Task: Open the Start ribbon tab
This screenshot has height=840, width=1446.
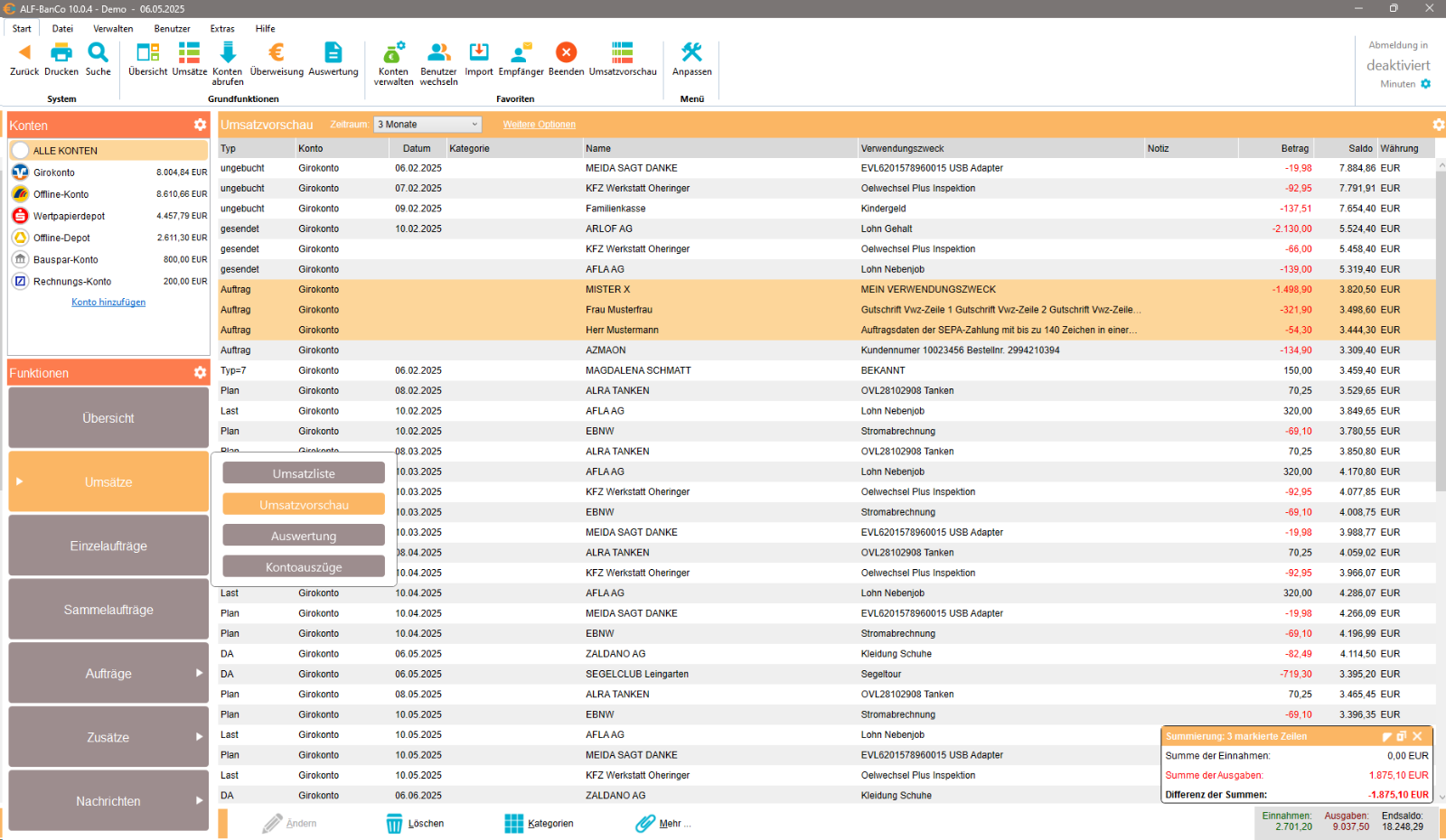Action: [22, 29]
